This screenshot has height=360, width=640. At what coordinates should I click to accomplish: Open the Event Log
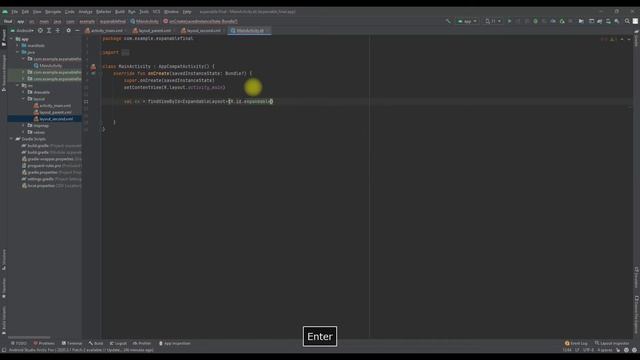[x=576, y=343]
